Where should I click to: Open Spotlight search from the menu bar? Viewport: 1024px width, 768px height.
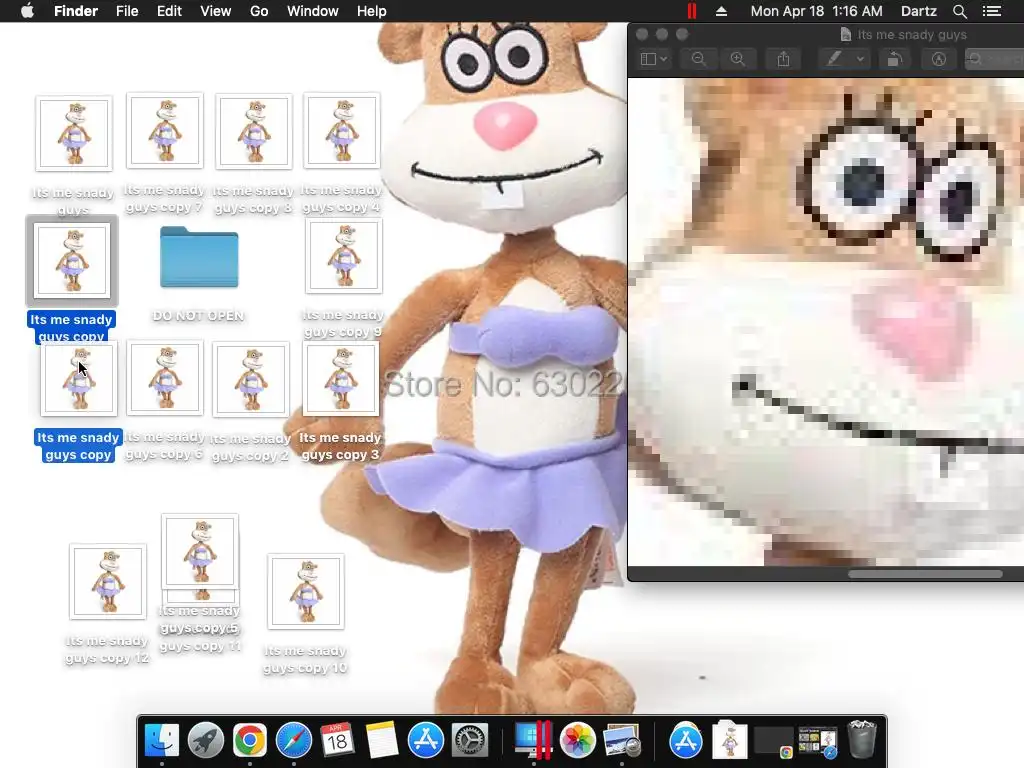959,11
